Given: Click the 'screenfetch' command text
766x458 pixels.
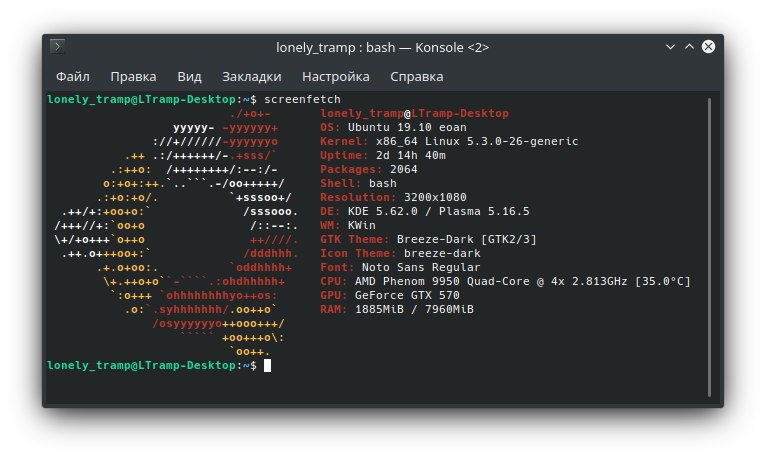Looking at the screenshot, I should 302,99.
